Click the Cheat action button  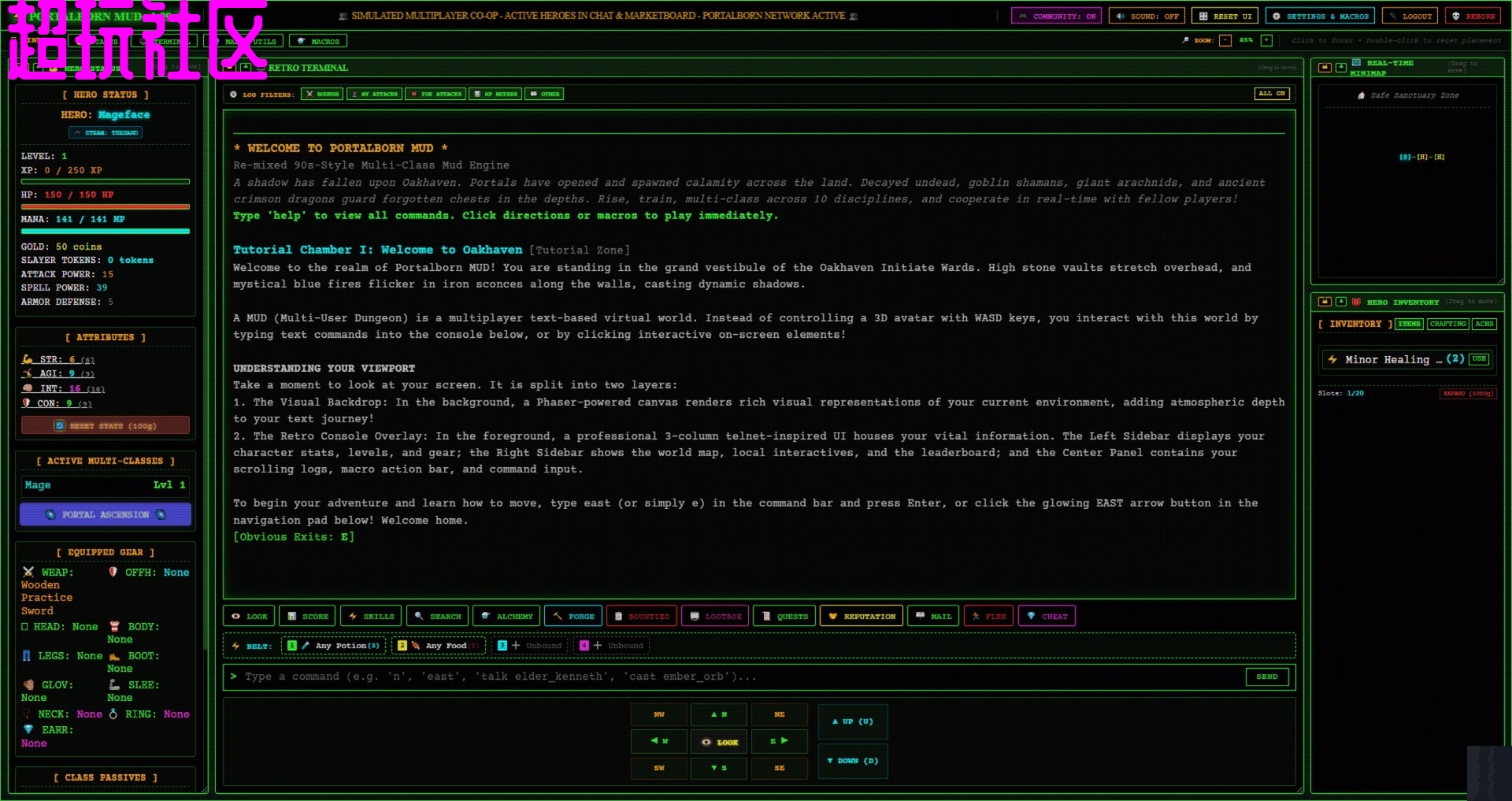coord(1047,616)
